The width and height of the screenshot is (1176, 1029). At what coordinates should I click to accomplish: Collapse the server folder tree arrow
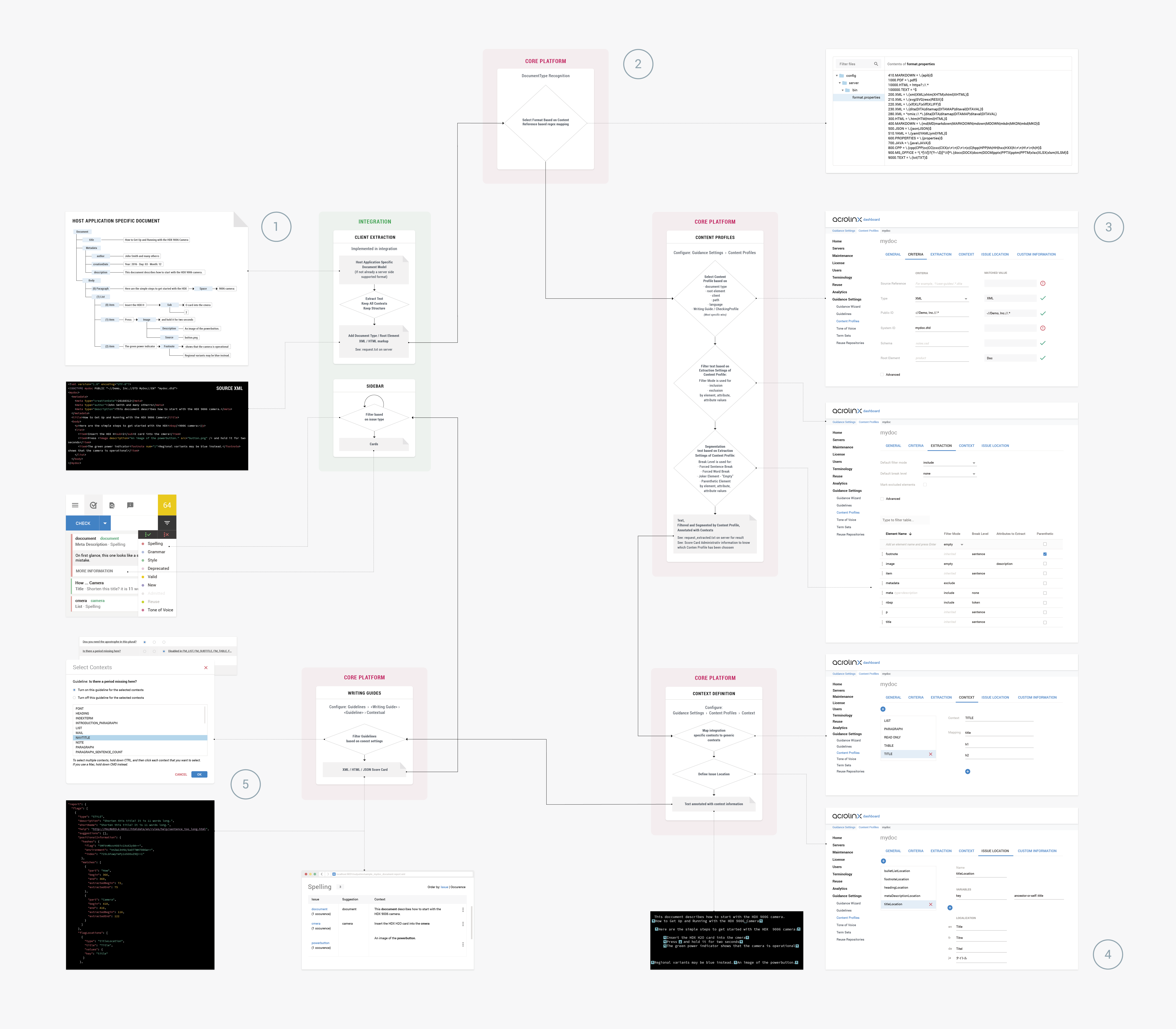[x=839, y=83]
